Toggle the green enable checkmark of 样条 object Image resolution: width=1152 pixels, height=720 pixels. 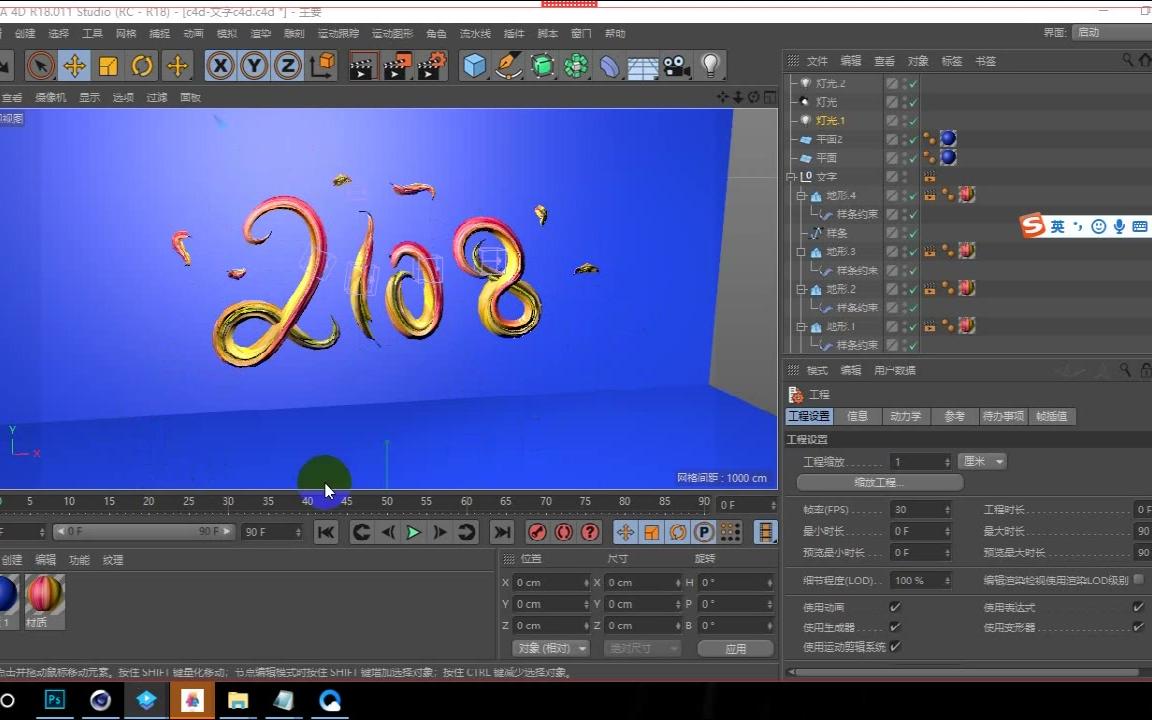pos(912,233)
